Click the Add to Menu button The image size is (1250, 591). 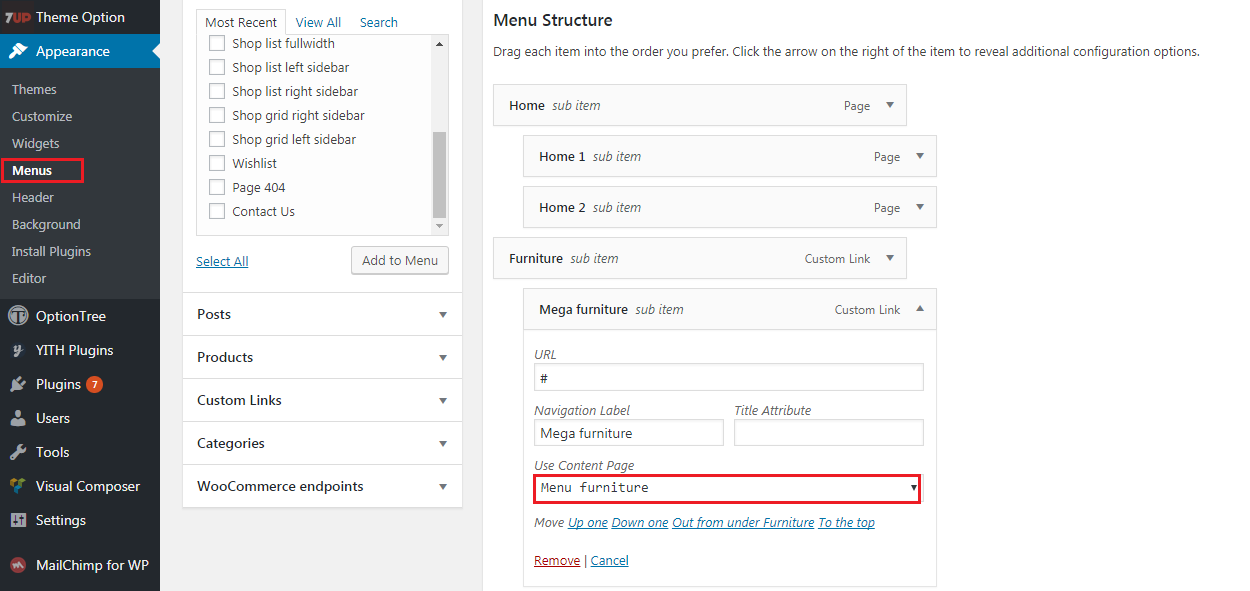pyautogui.click(x=400, y=260)
